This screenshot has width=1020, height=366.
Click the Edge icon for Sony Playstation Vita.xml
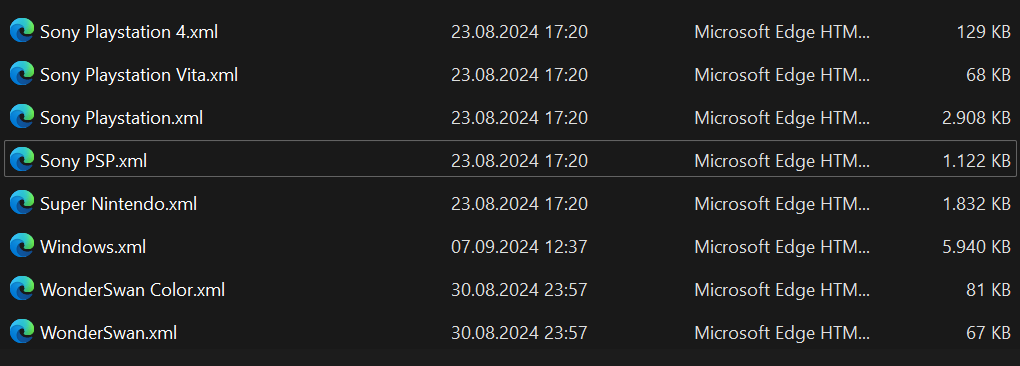(21, 75)
